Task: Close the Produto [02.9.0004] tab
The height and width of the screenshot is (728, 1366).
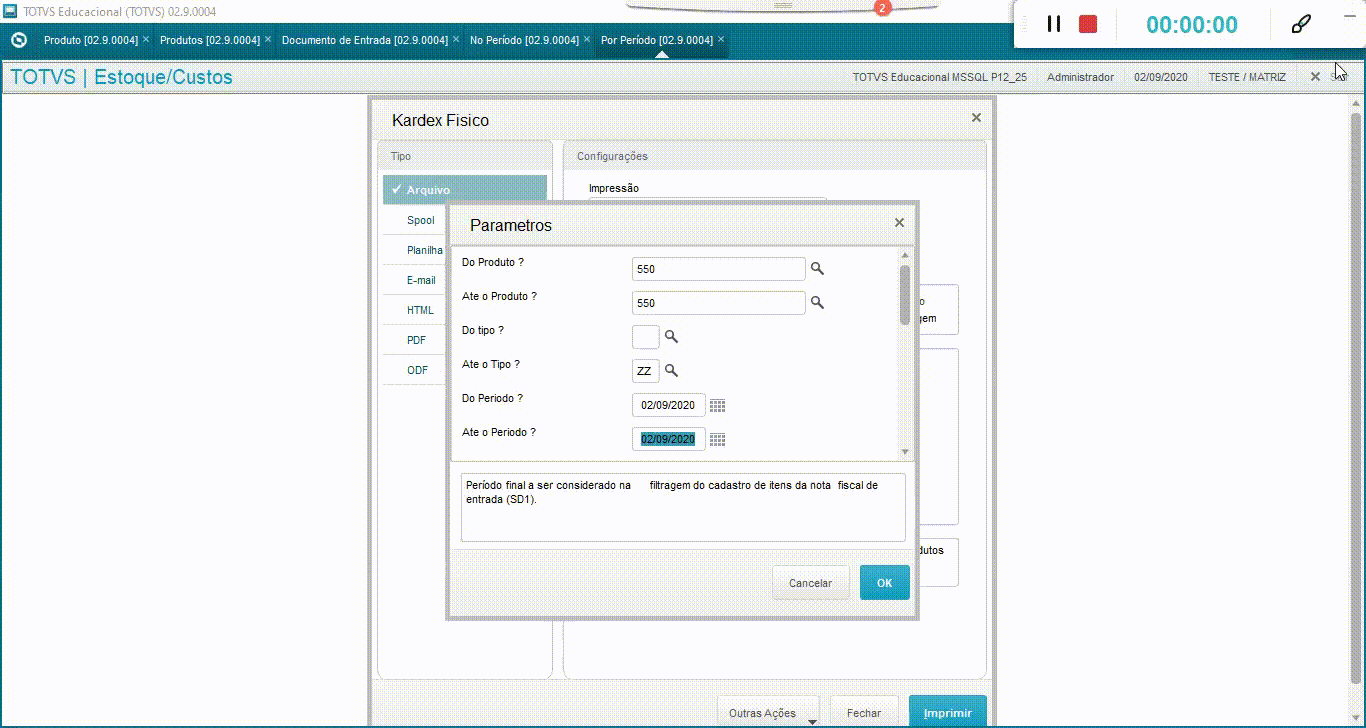Action: [146, 39]
